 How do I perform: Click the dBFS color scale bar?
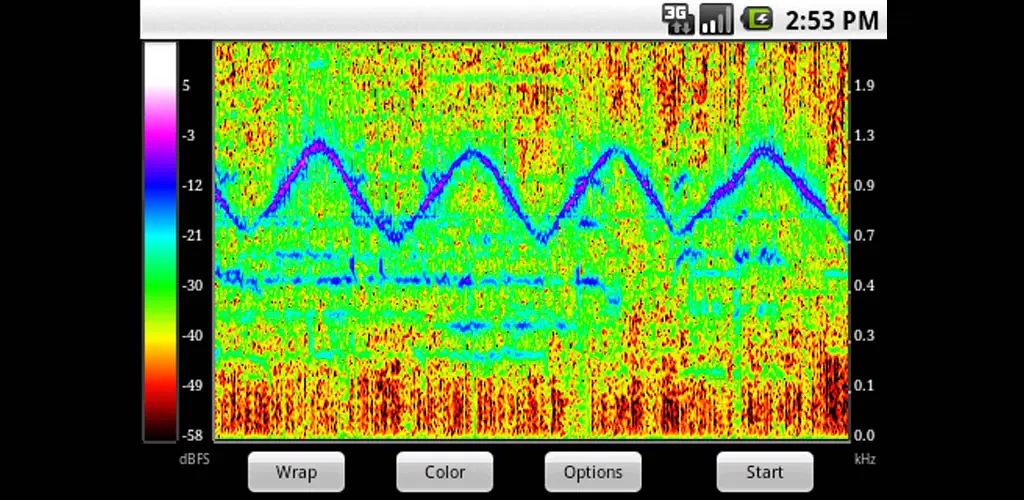point(160,242)
